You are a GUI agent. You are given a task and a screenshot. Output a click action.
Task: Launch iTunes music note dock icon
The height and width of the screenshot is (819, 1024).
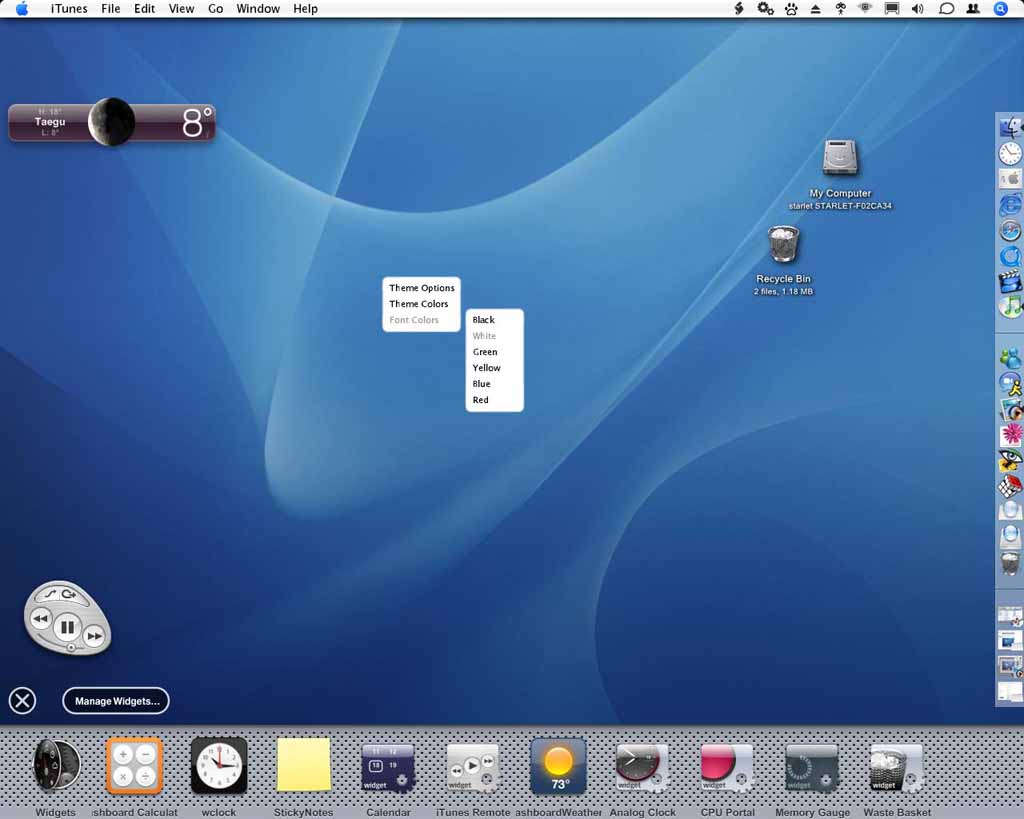click(1010, 306)
